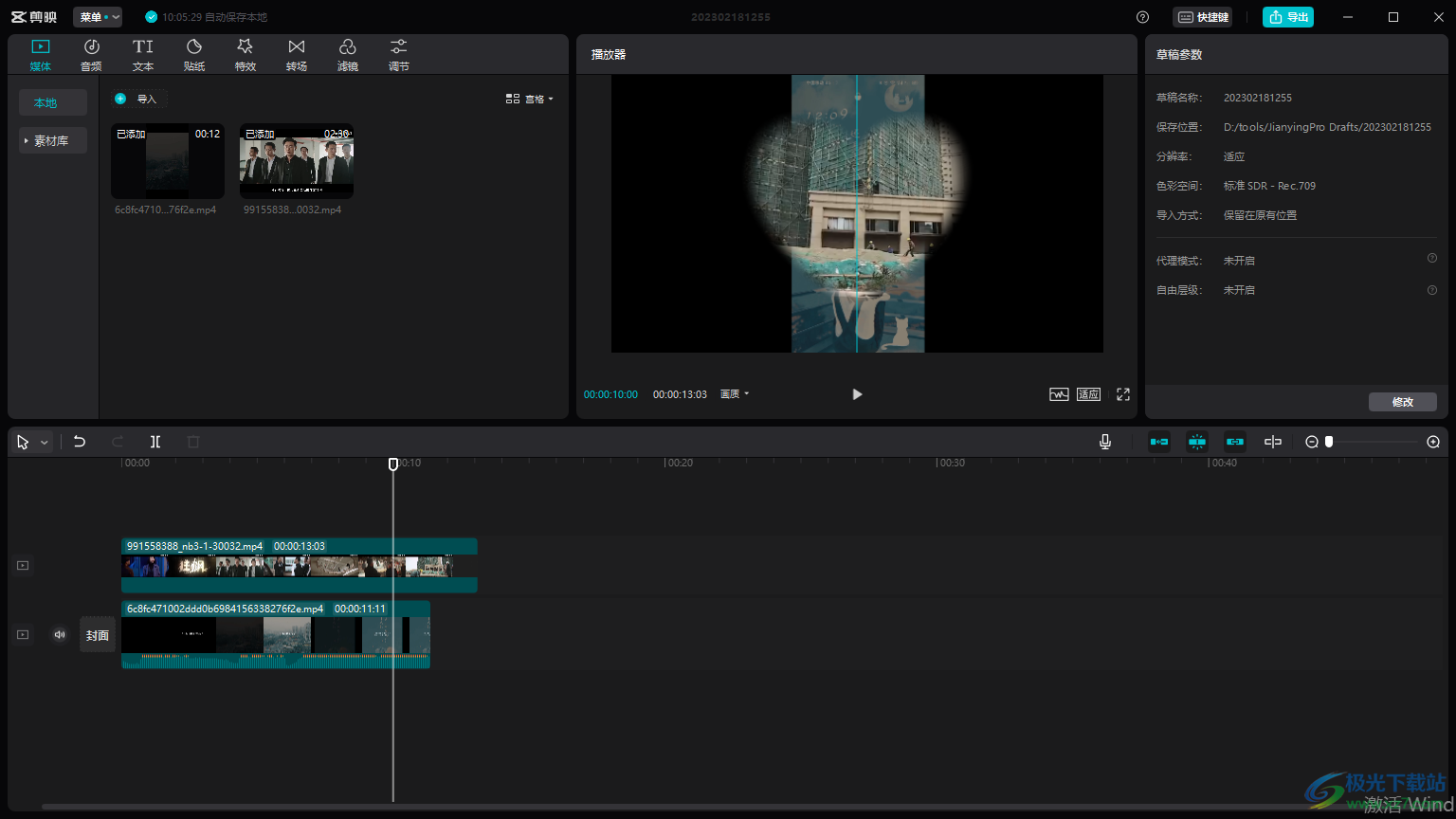Open the 特效 effects tab
The height and width of the screenshot is (819, 1456).
point(246,55)
